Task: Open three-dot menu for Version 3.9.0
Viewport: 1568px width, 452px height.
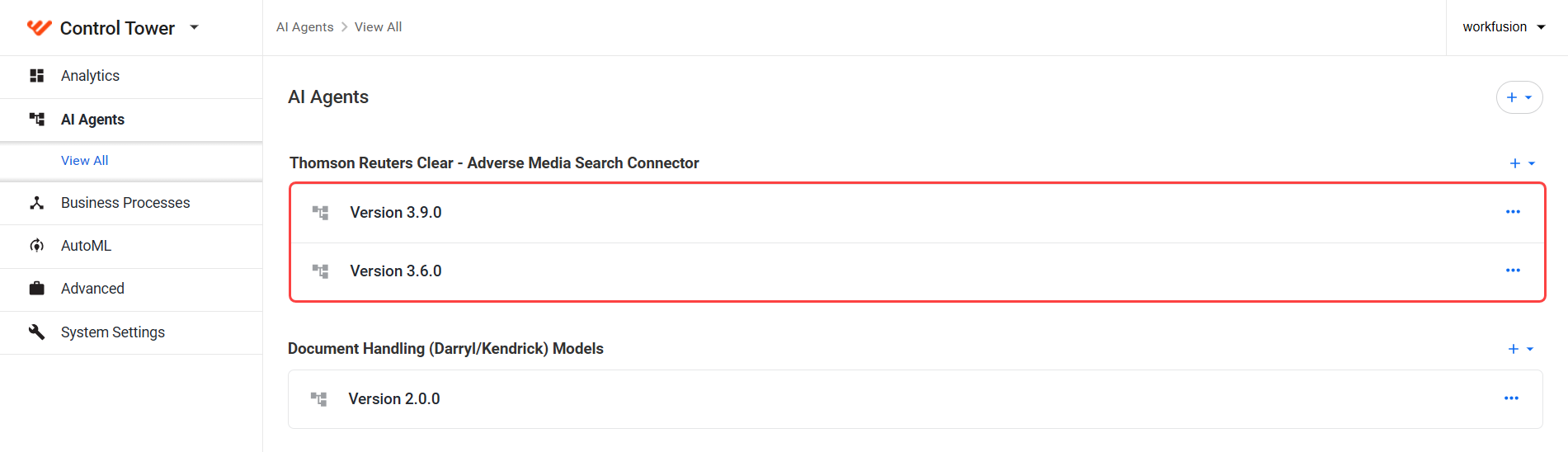Action: (1513, 212)
